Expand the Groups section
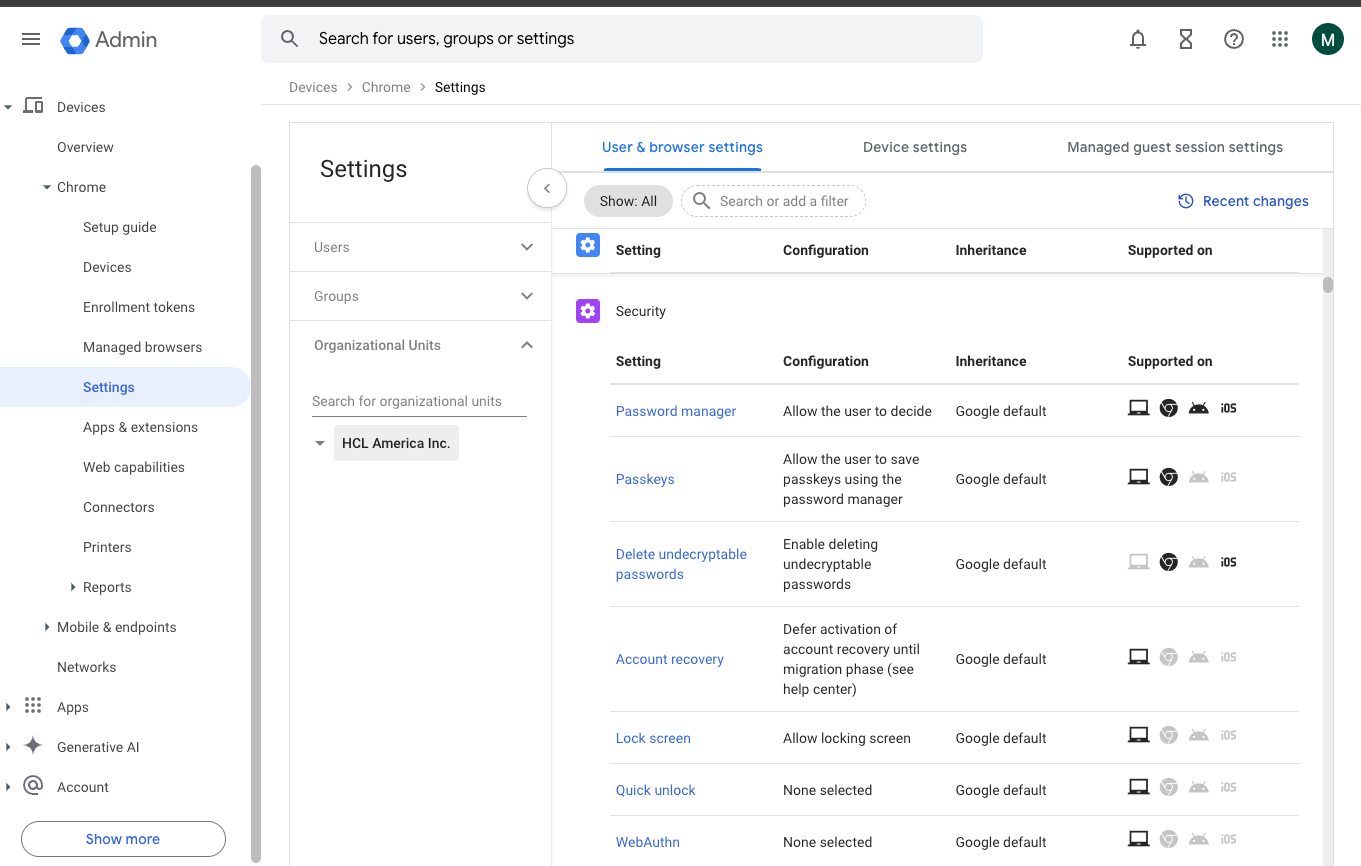This screenshot has height=866, width=1361. pos(527,296)
